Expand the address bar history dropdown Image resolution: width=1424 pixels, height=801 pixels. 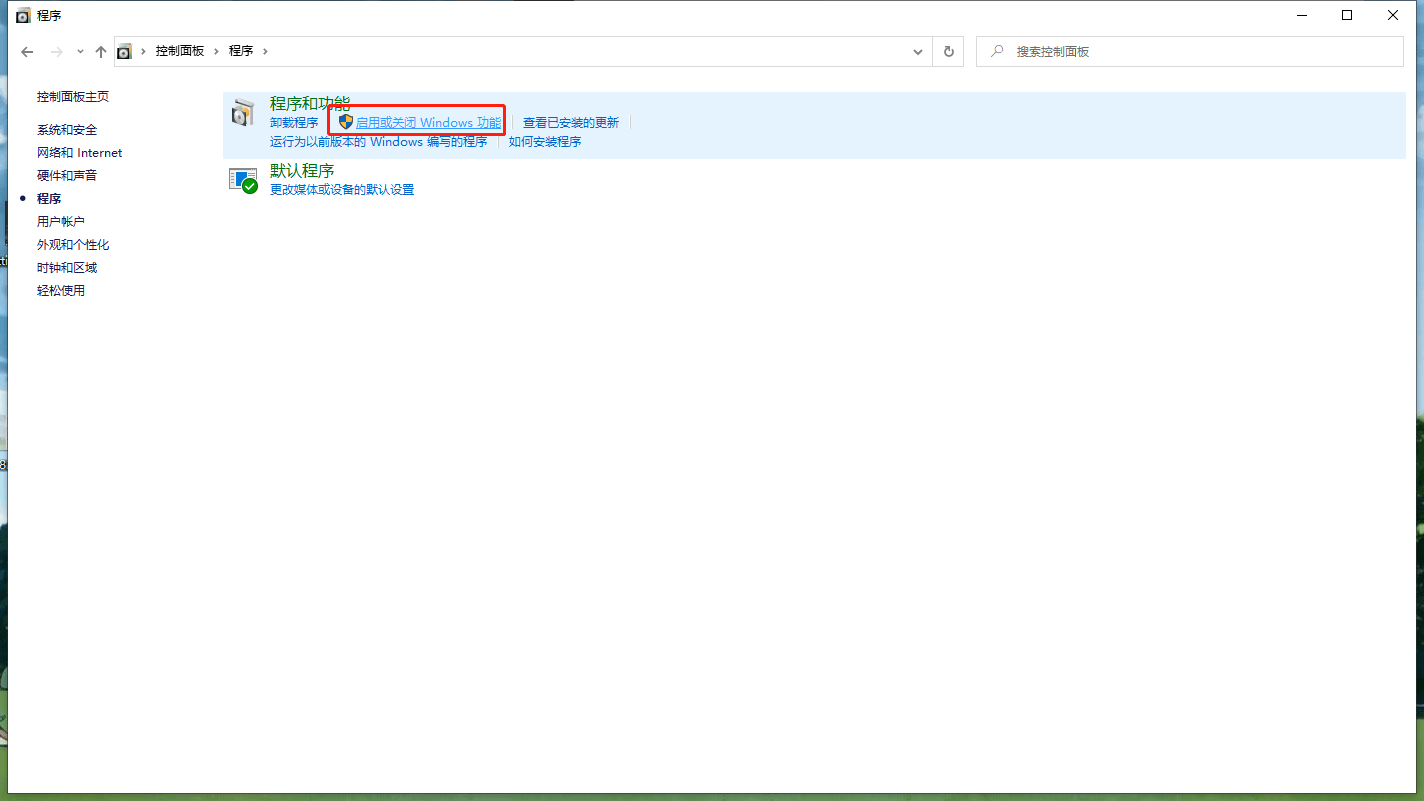pos(918,52)
